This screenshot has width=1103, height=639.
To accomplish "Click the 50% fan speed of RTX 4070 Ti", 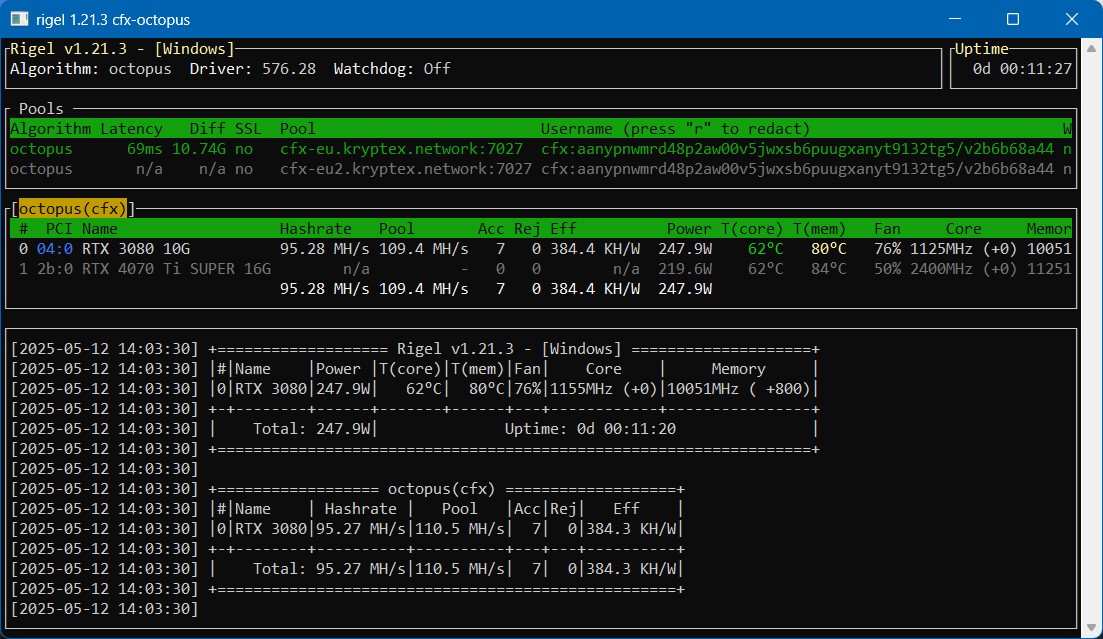I will 887,270.
